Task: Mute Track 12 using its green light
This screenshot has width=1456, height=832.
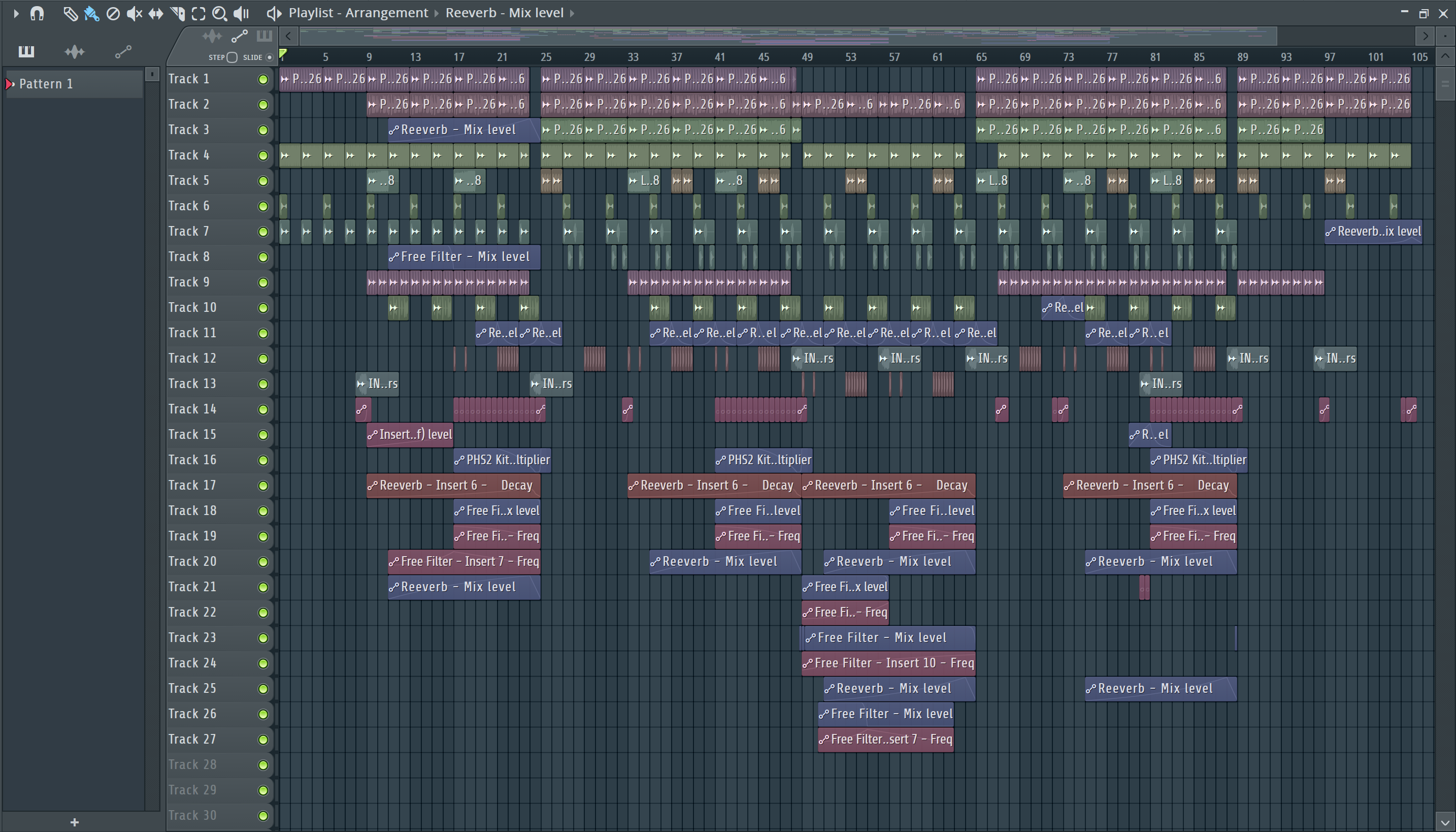Action: click(x=263, y=359)
